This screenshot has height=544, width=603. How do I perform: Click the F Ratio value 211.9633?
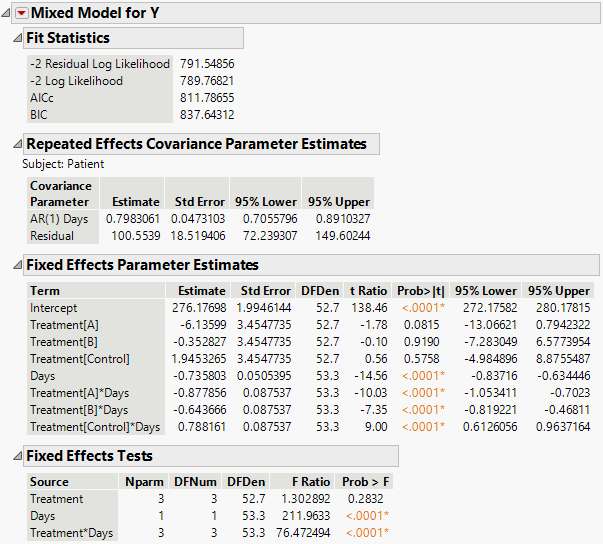pos(306,516)
